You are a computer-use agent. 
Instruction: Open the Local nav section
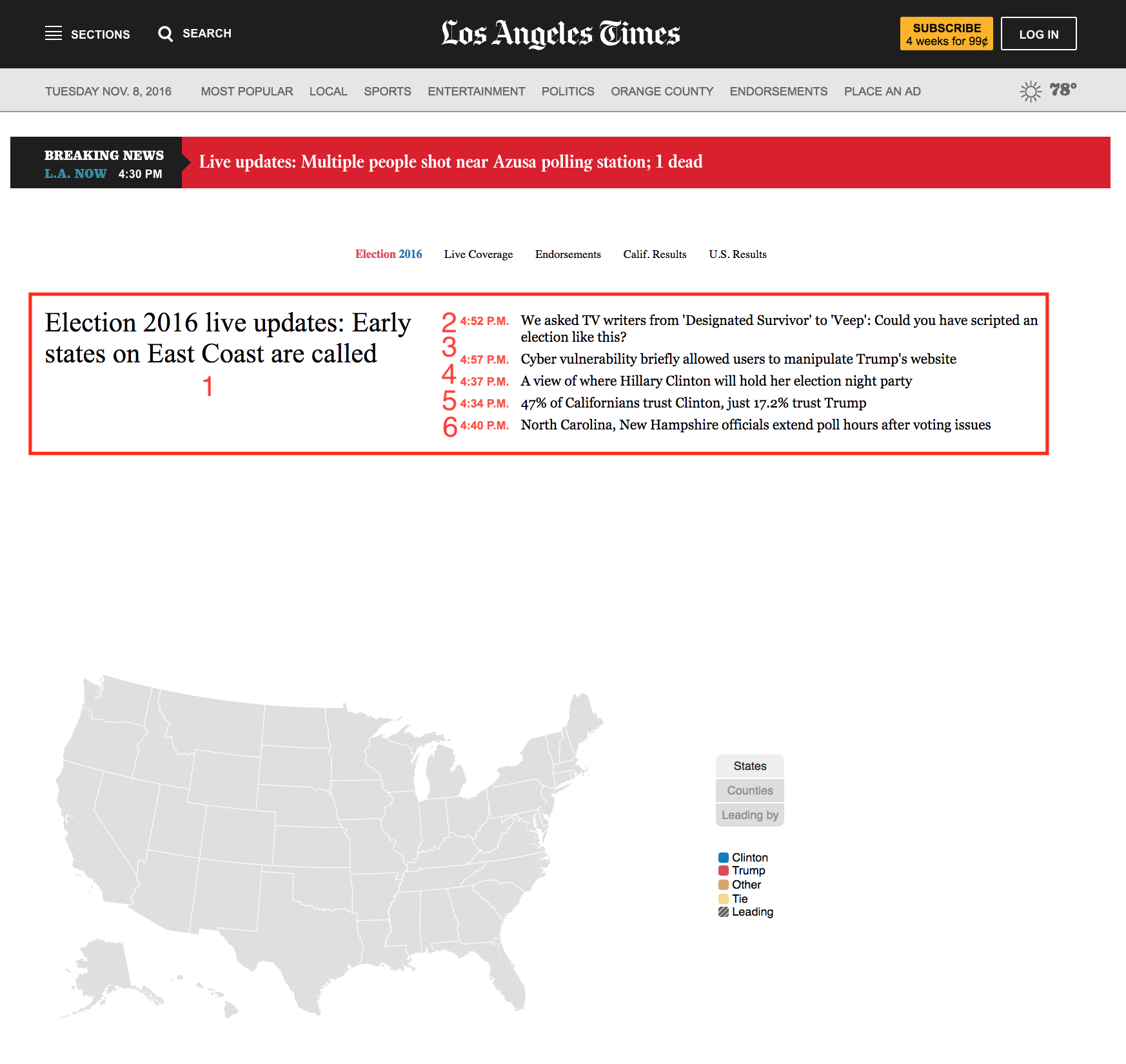(x=328, y=91)
